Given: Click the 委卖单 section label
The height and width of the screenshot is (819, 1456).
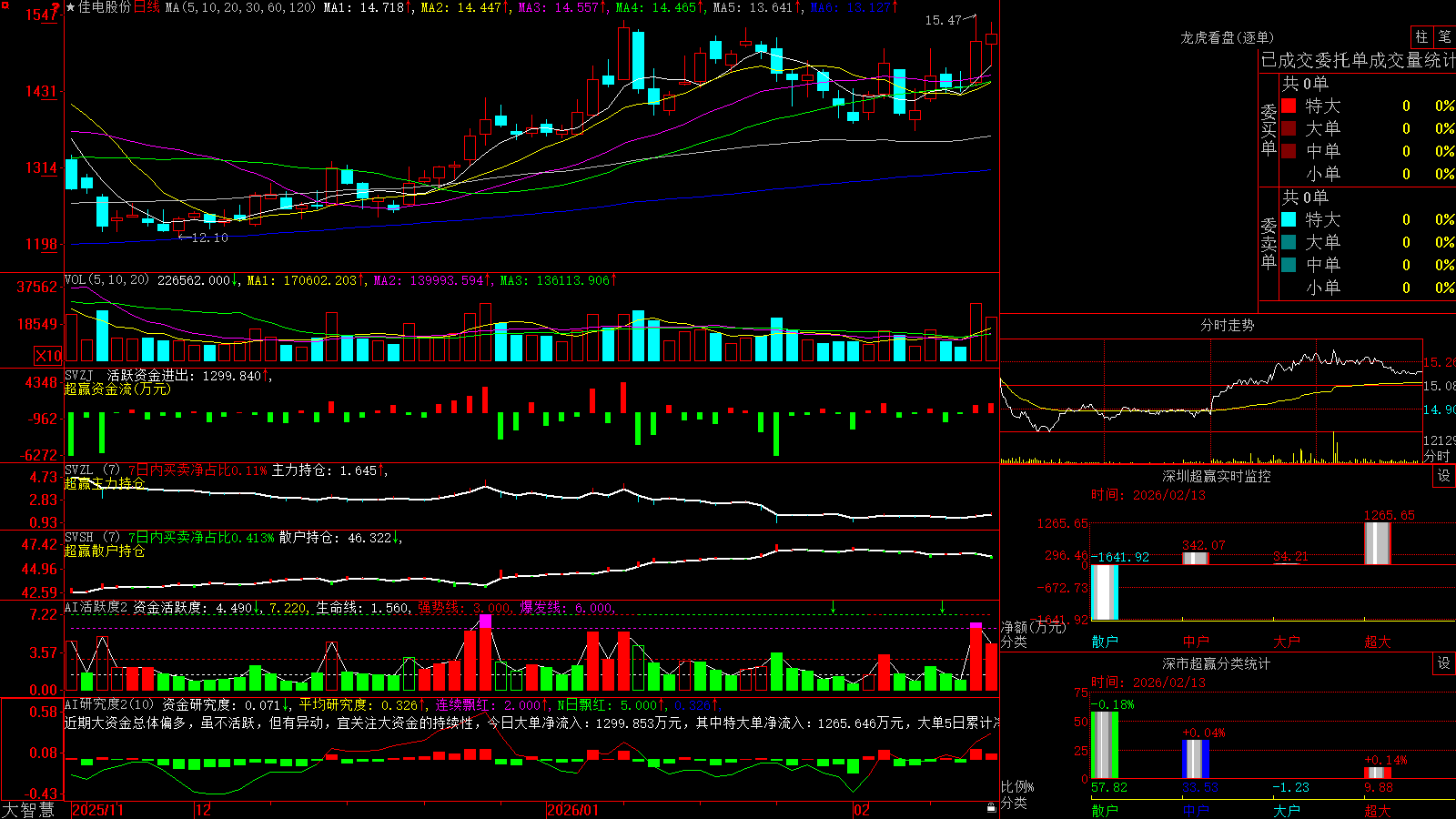Looking at the screenshot, I should click(x=1269, y=243).
